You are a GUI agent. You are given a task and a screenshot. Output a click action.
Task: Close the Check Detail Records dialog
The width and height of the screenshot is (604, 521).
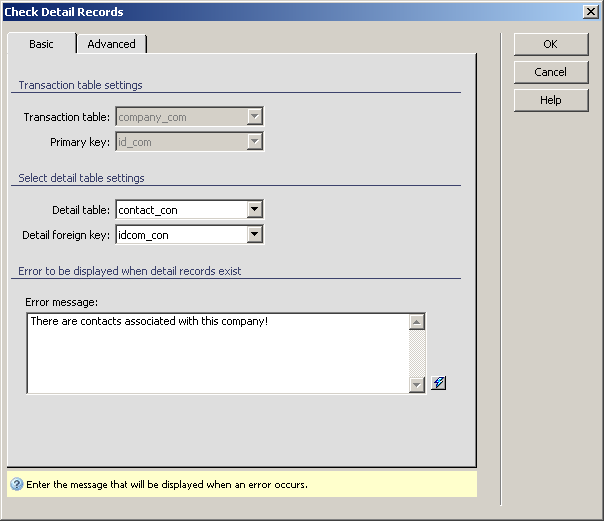[591, 11]
